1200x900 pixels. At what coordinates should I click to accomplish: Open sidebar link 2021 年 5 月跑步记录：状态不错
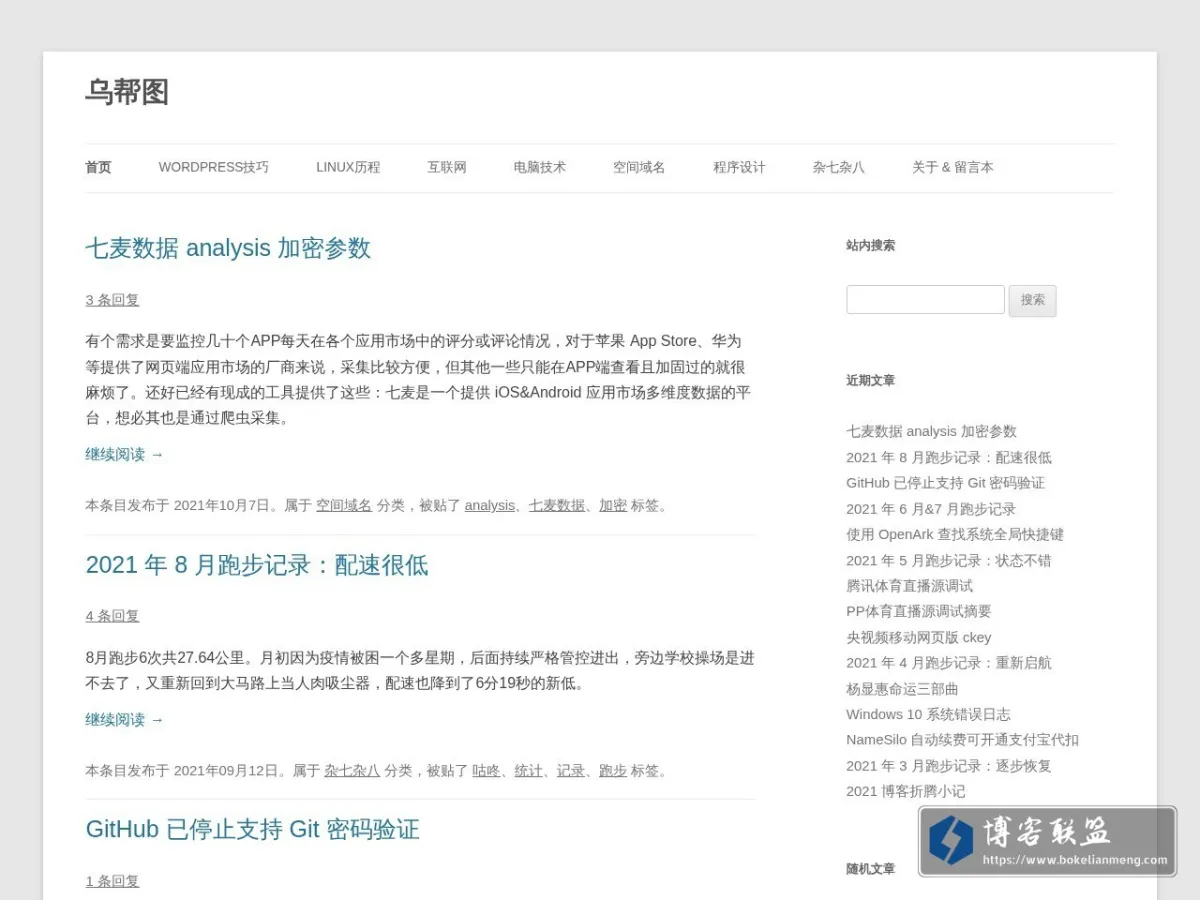[949, 560]
